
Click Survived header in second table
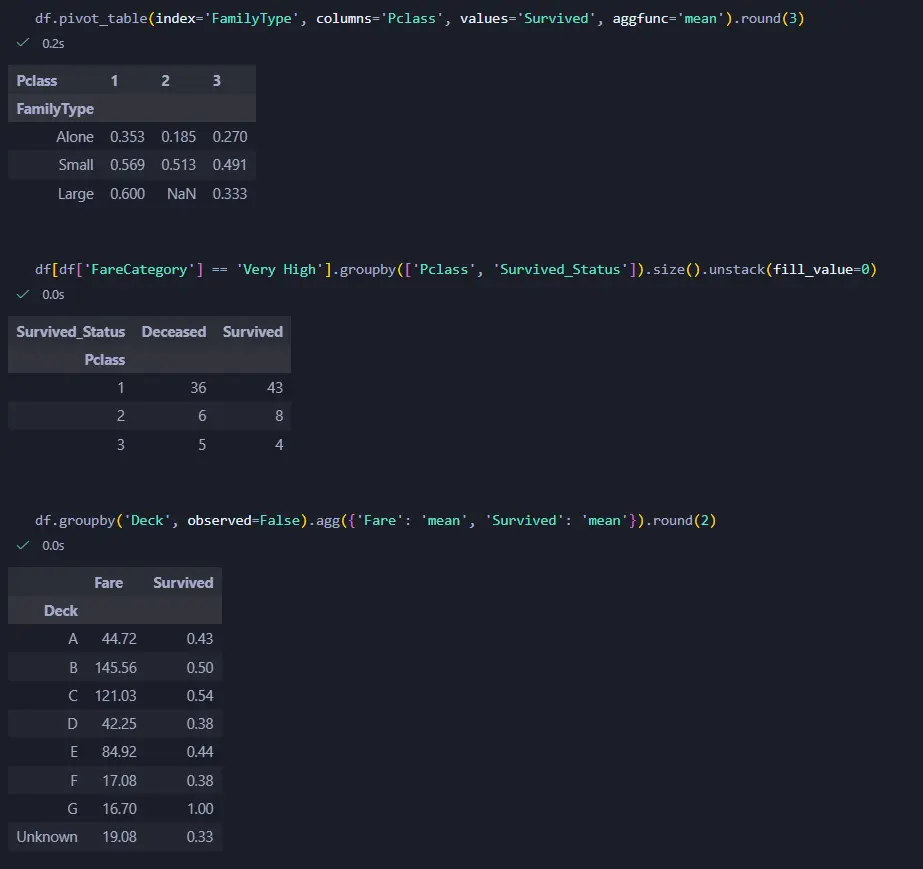tap(253, 332)
